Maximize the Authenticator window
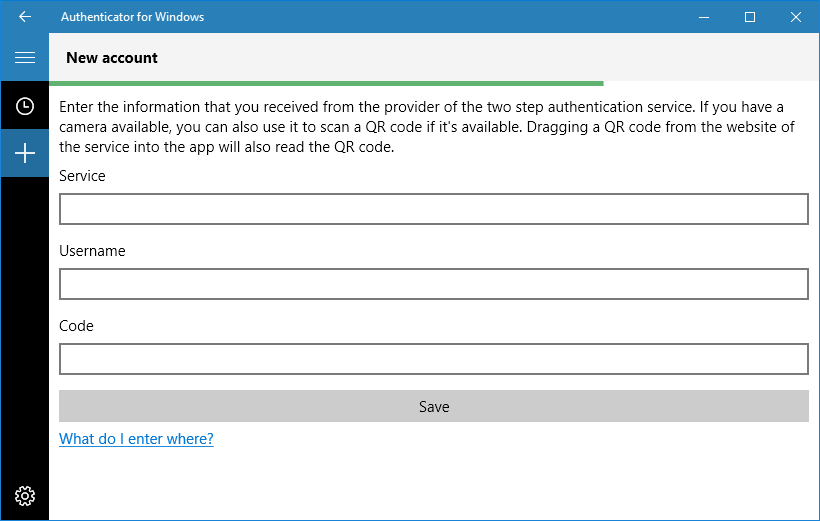 click(750, 17)
